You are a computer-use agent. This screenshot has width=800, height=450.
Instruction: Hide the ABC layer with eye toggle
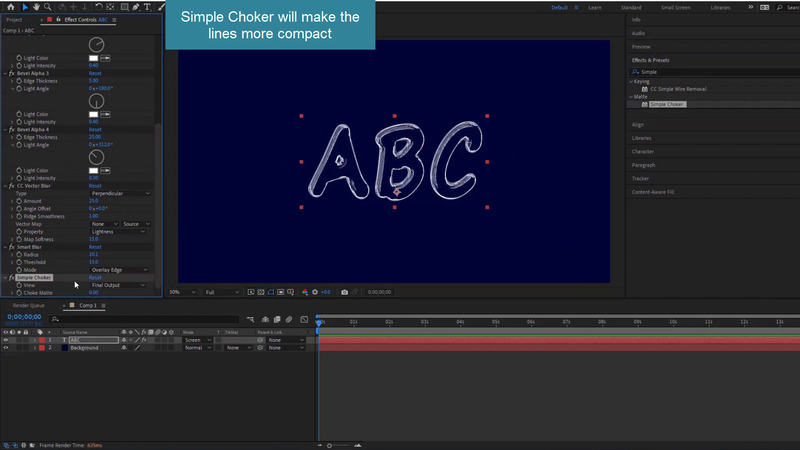6,340
